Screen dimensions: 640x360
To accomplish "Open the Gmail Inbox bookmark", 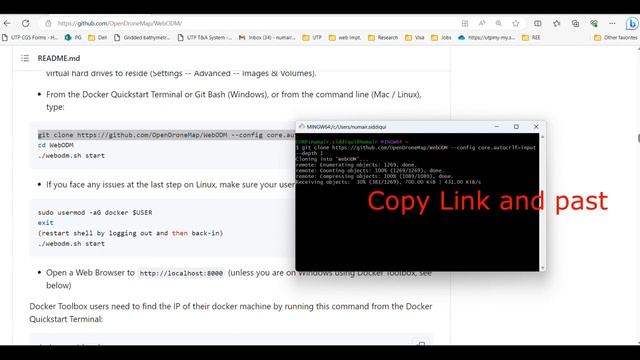I will click(x=267, y=38).
